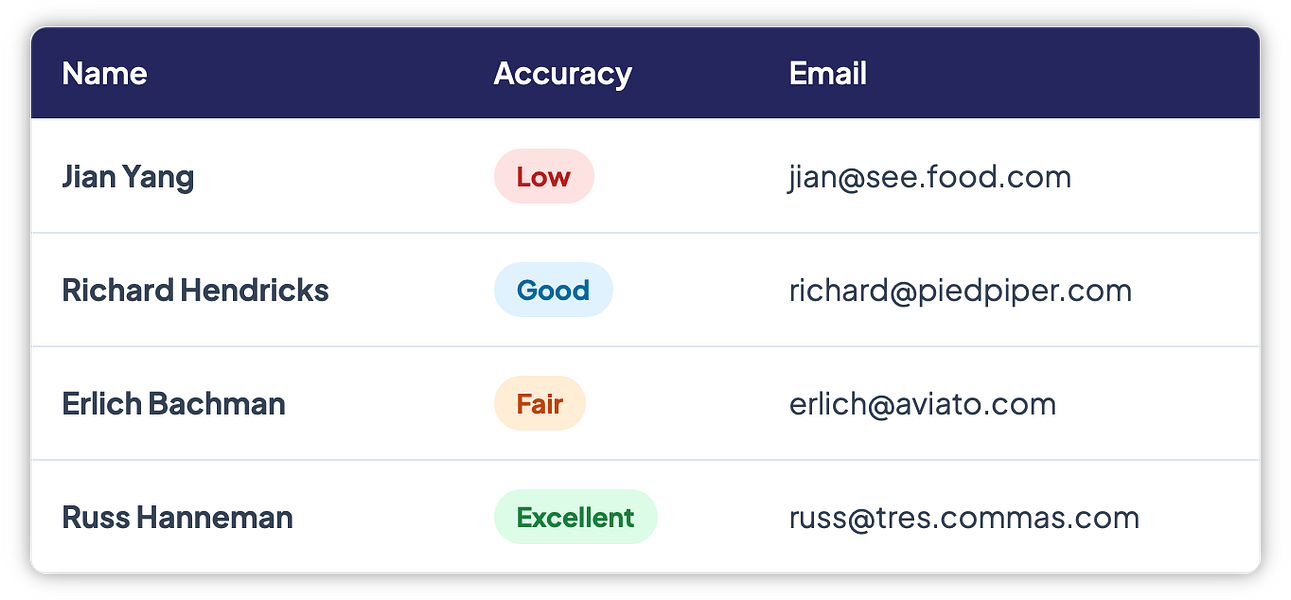Open the richard@piedpiper.com email address
The image size is (1291, 600).
[960, 290]
